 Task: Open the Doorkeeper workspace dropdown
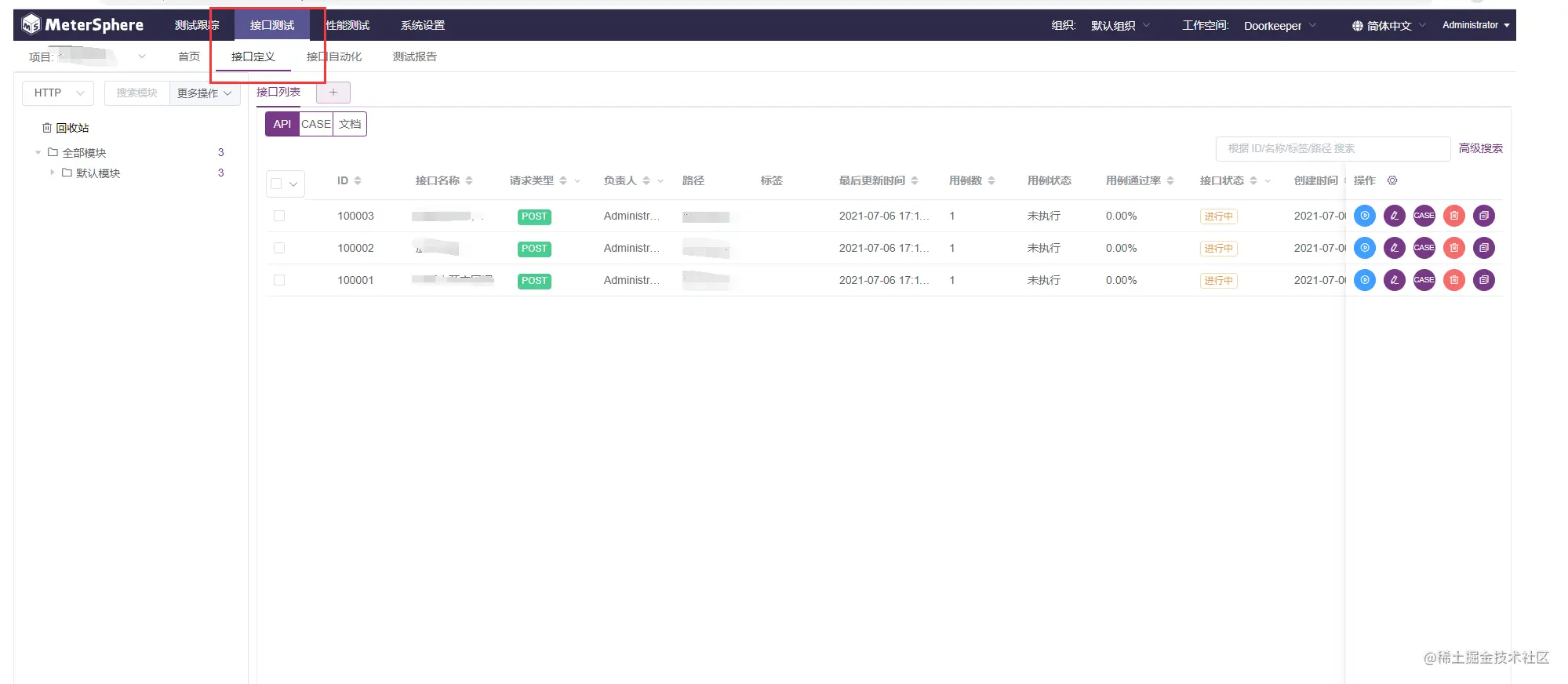click(1280, 26)
